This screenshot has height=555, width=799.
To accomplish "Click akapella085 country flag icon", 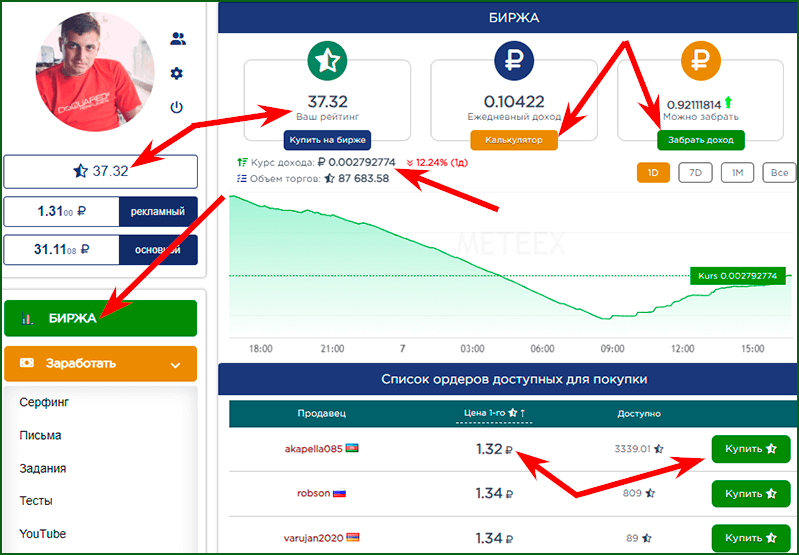I will coord(352,448).
